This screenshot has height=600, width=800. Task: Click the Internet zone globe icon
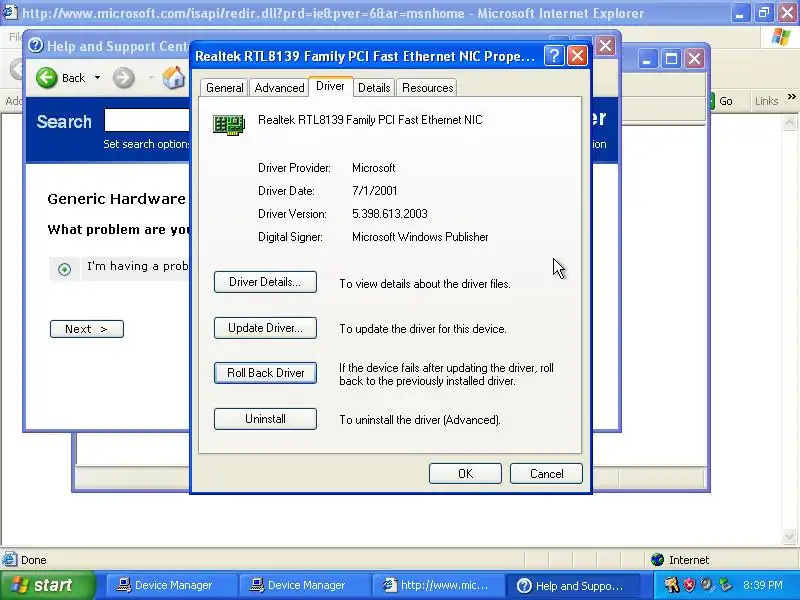pyautogui.click(x=657, y=560)
